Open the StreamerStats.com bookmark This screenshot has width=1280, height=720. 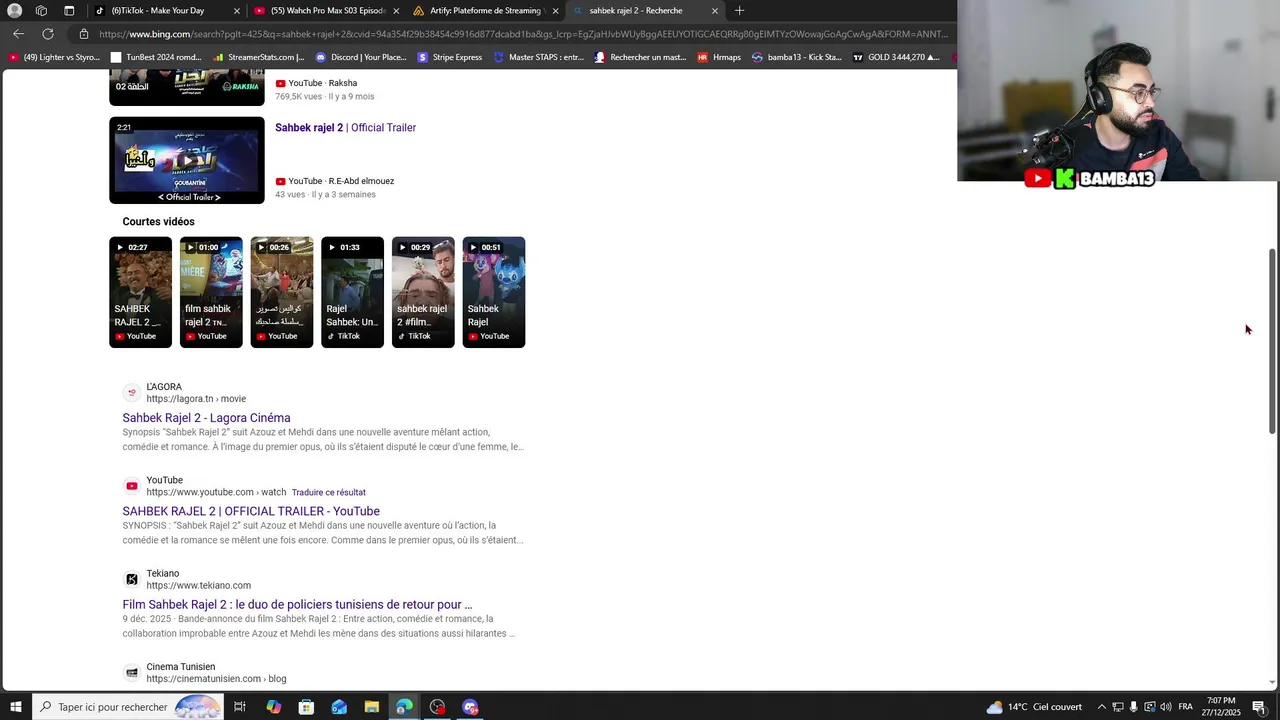[x=258, y=57]
